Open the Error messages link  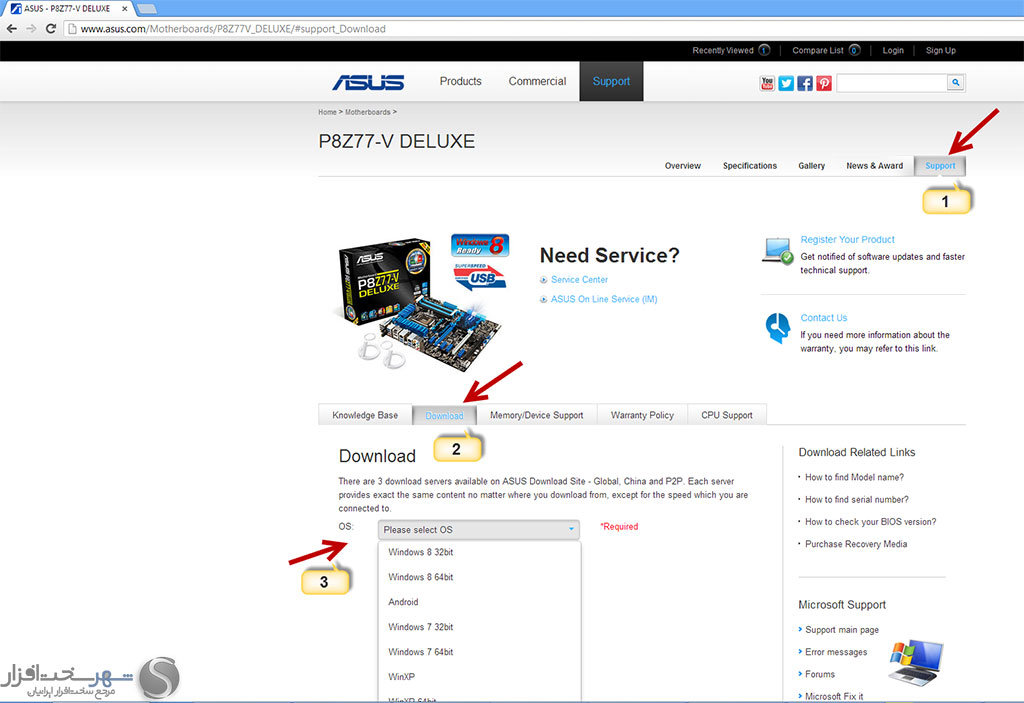[x=836, y=652]
